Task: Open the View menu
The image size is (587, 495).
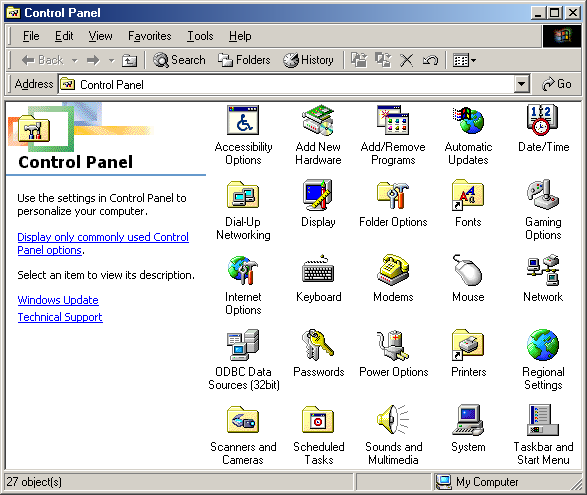Action: [100, 36]
